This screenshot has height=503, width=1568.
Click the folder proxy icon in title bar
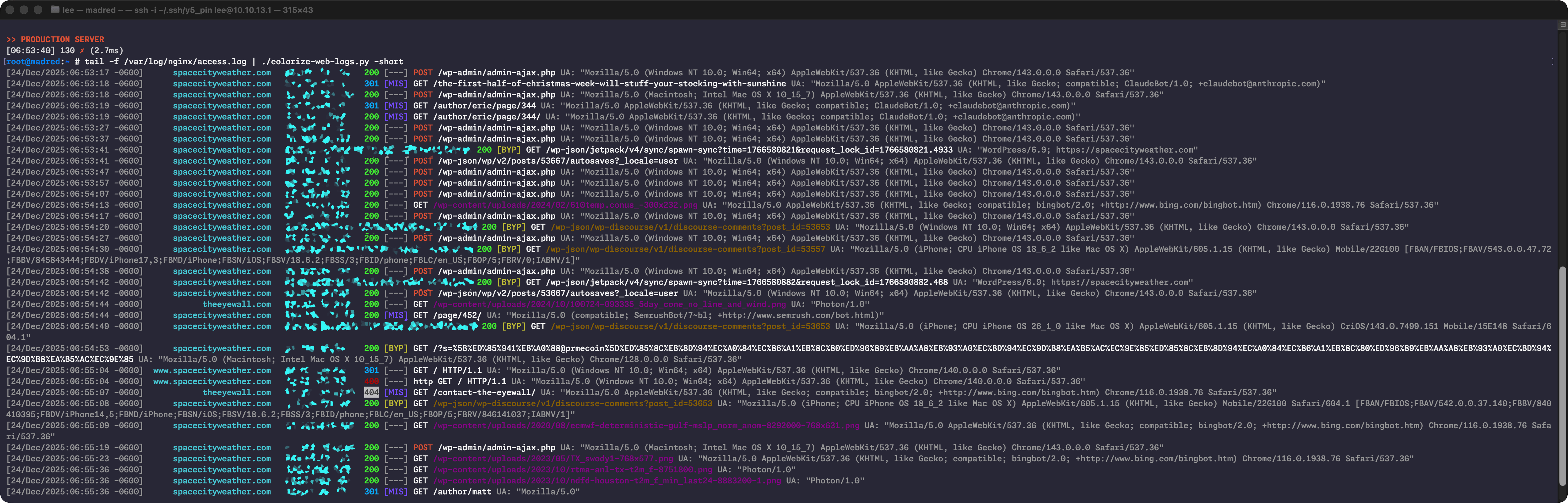pyautogui.click(x=55, y=10)
